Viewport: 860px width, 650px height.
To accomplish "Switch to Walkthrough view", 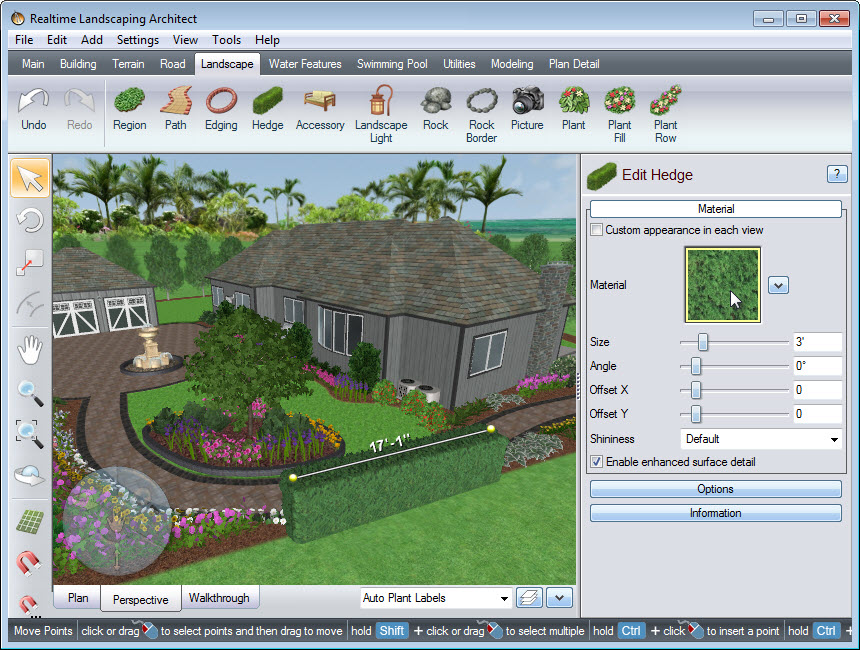I will [219, 597].
